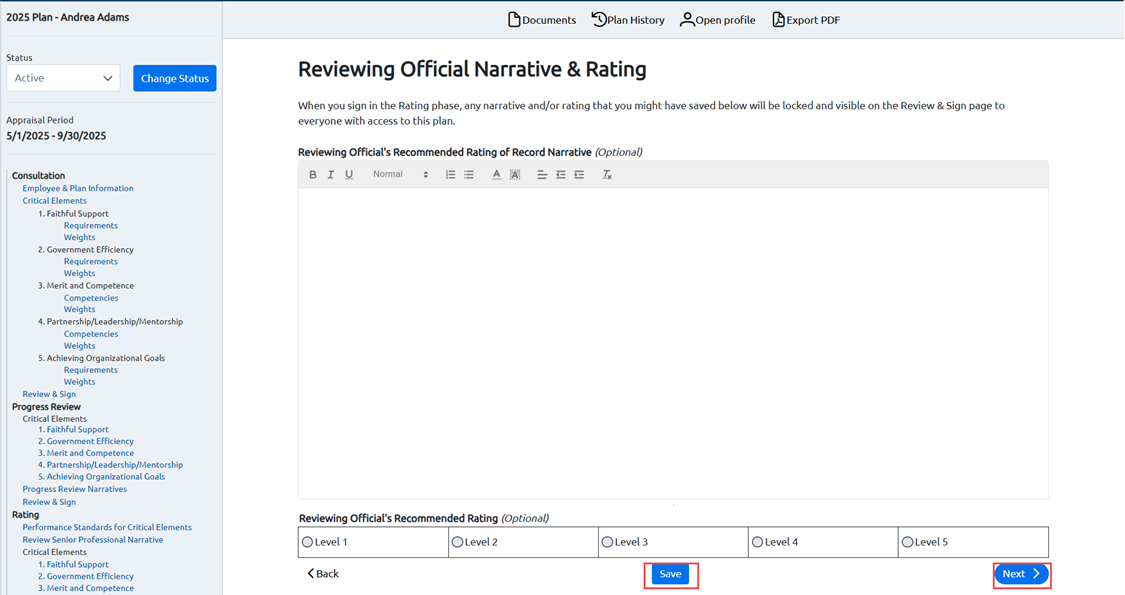The height and width of the screenshot is (595, 1125).
Task: Select the Level 3 rating
Action: (607, 542)
